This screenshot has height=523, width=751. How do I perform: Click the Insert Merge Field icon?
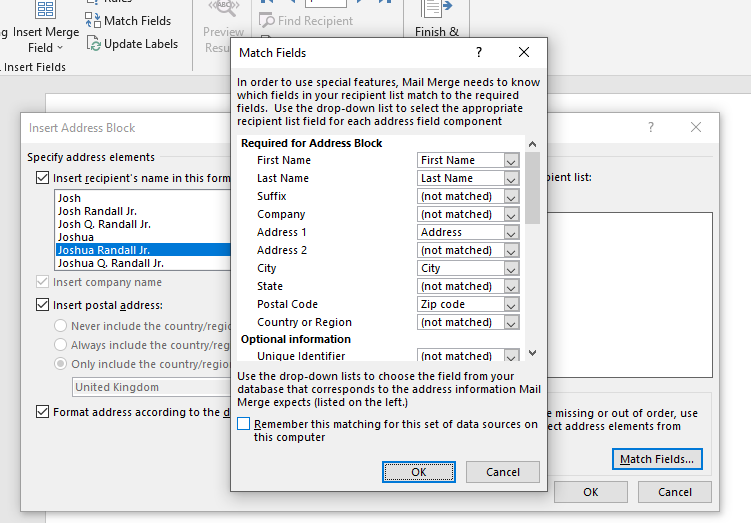coord(46,12)
